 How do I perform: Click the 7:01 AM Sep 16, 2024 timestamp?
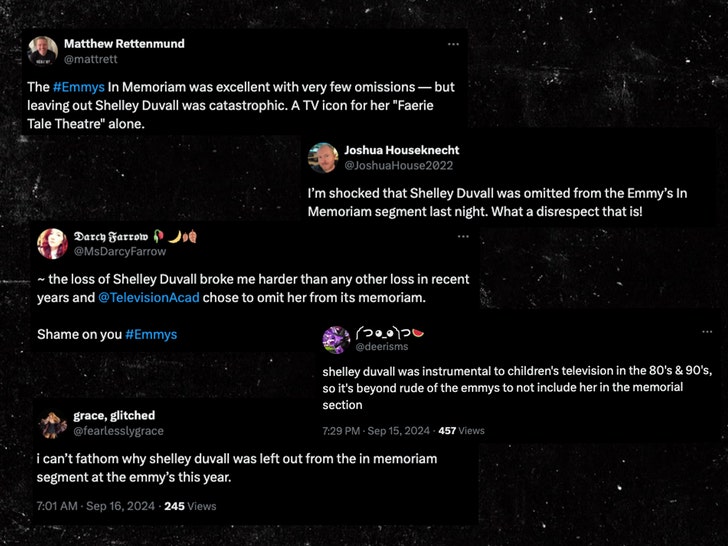coord(96,506)
